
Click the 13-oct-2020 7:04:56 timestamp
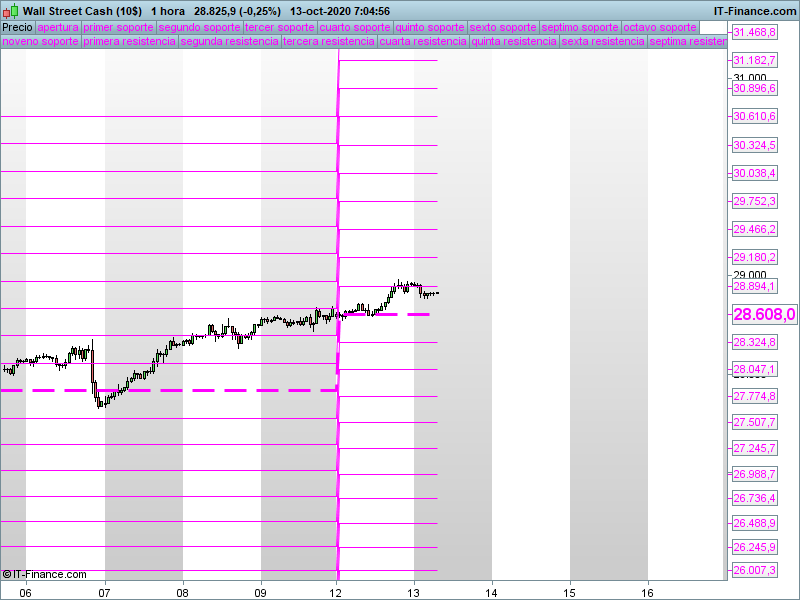click(x=340, y=11)
